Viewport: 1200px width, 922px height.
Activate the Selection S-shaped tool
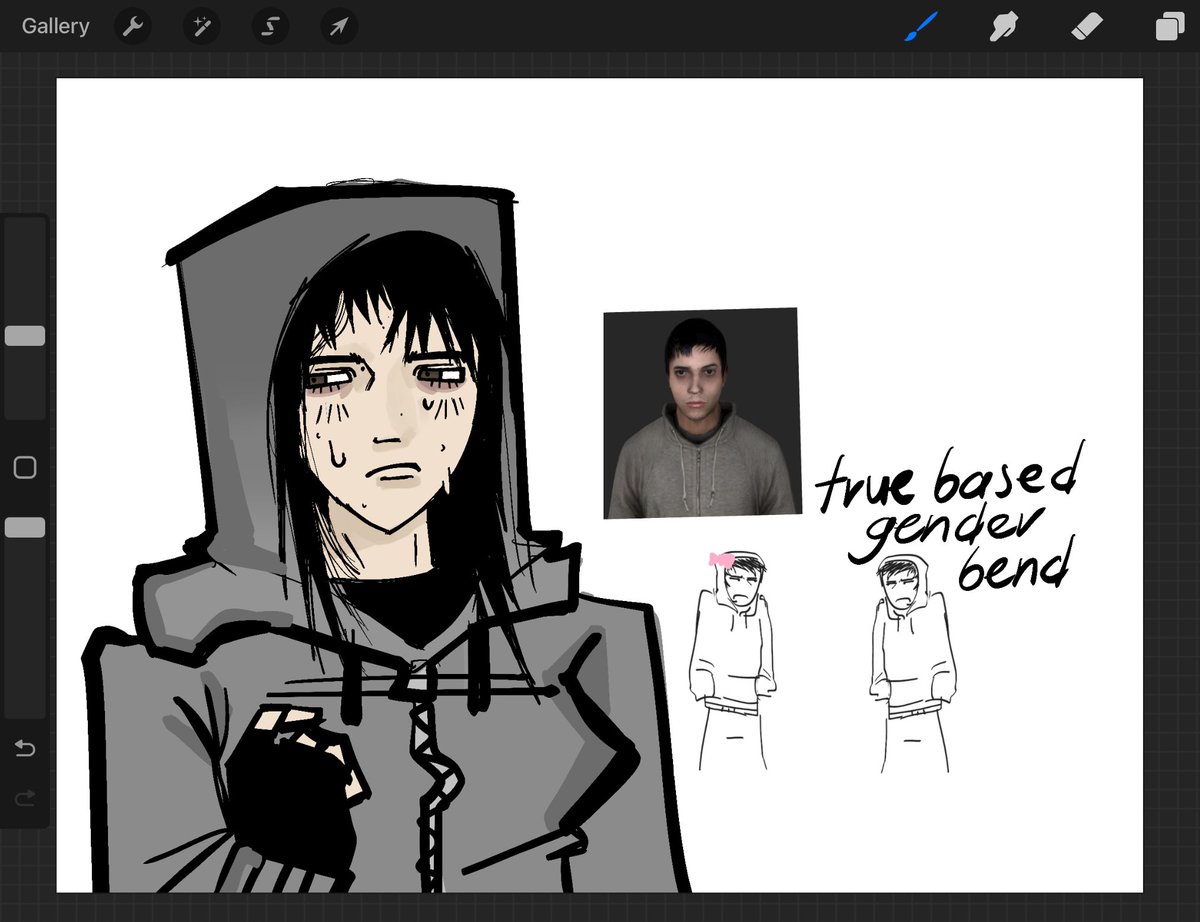click(270, 26)
